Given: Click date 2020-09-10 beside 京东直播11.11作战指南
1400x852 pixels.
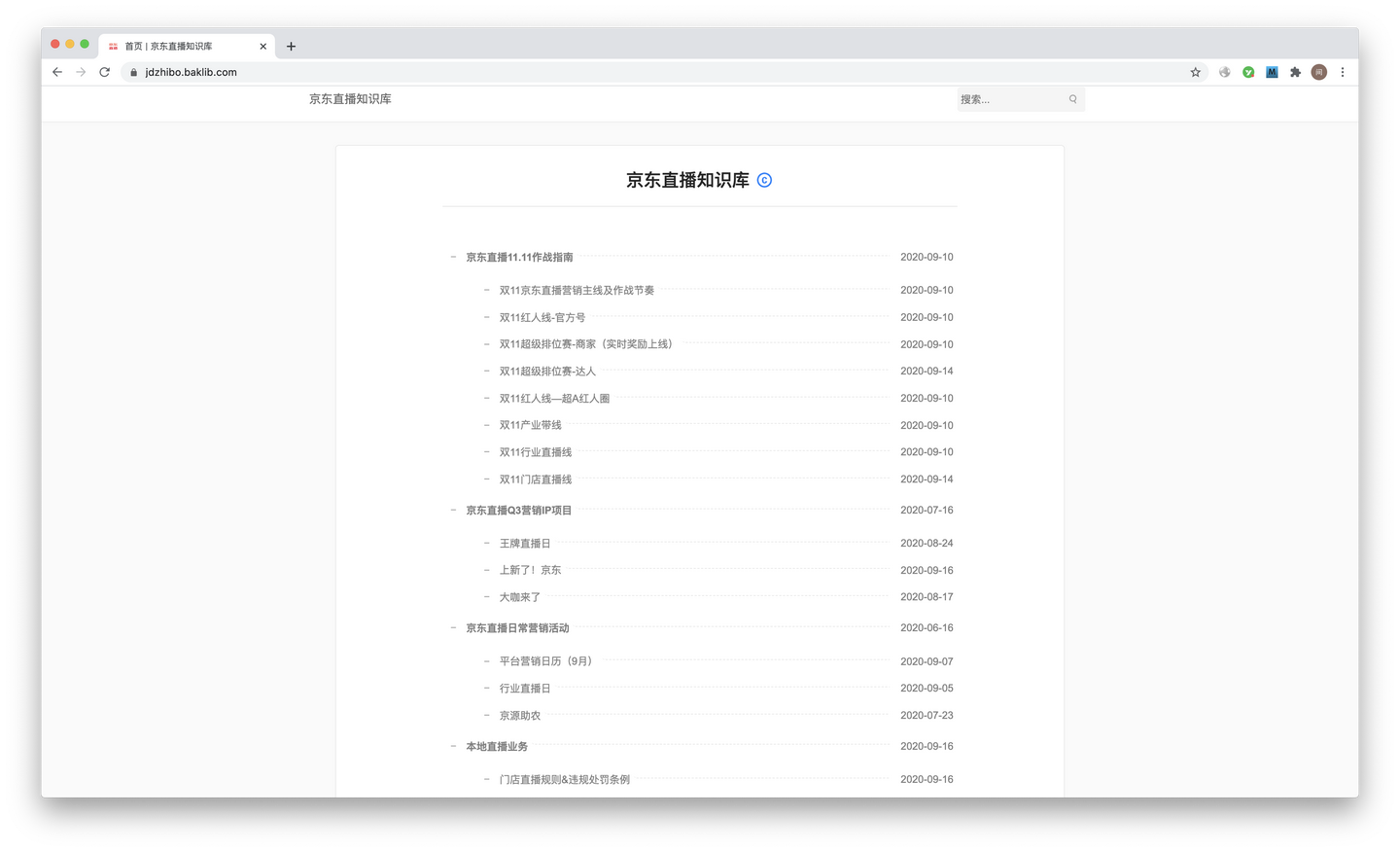Looking at the screenshot, I should pos(927,257).
